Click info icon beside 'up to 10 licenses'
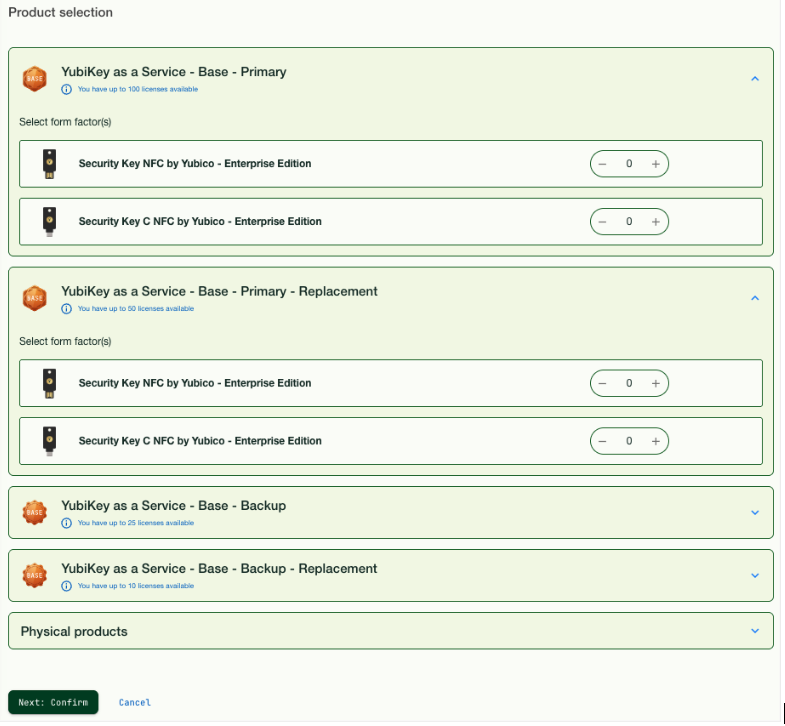This screenshot has width=785, height=726. pyautogui.click(x=67, y=585)
